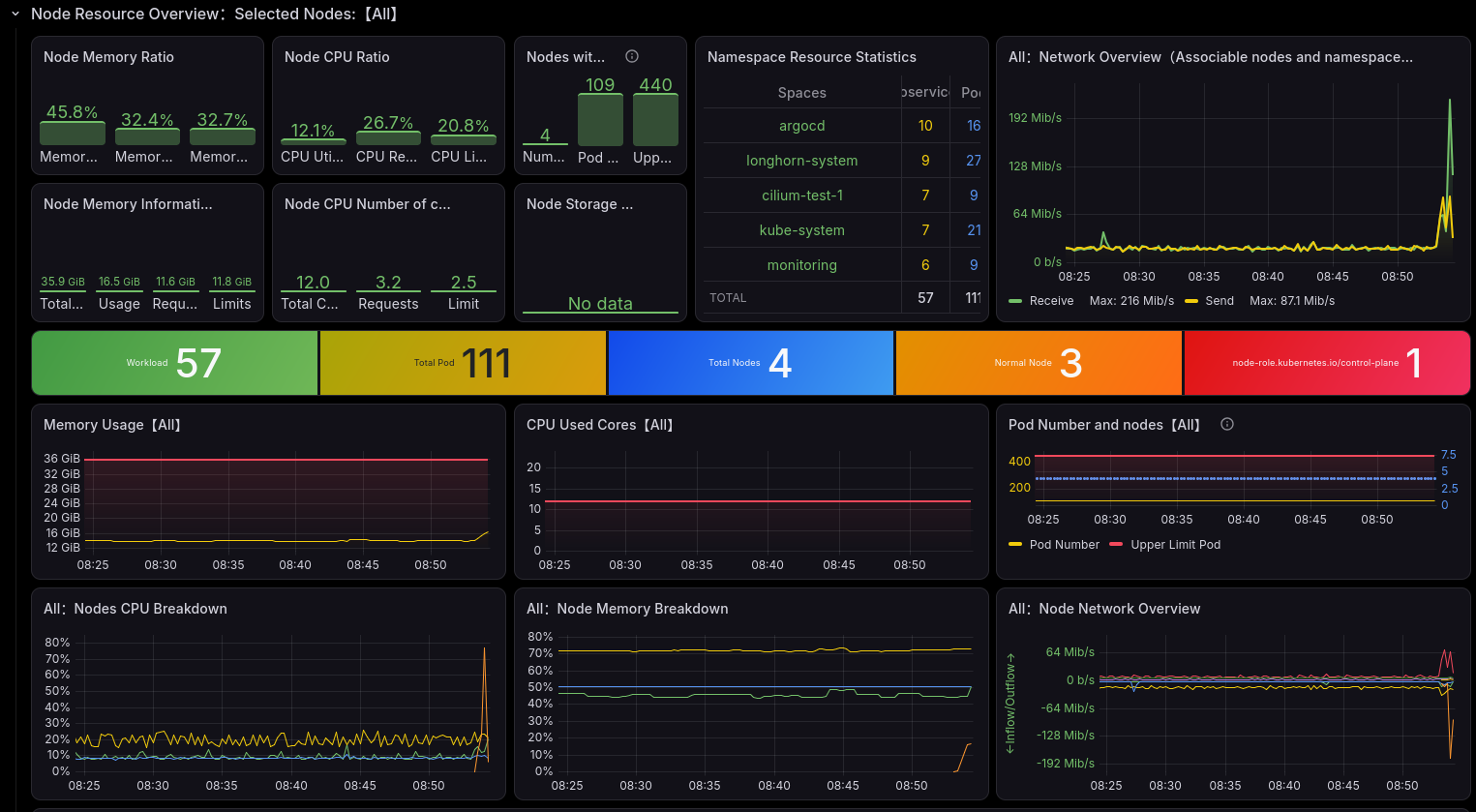
Task: Click argocd service count 10 cell
Action: click(x=925, y=126)
